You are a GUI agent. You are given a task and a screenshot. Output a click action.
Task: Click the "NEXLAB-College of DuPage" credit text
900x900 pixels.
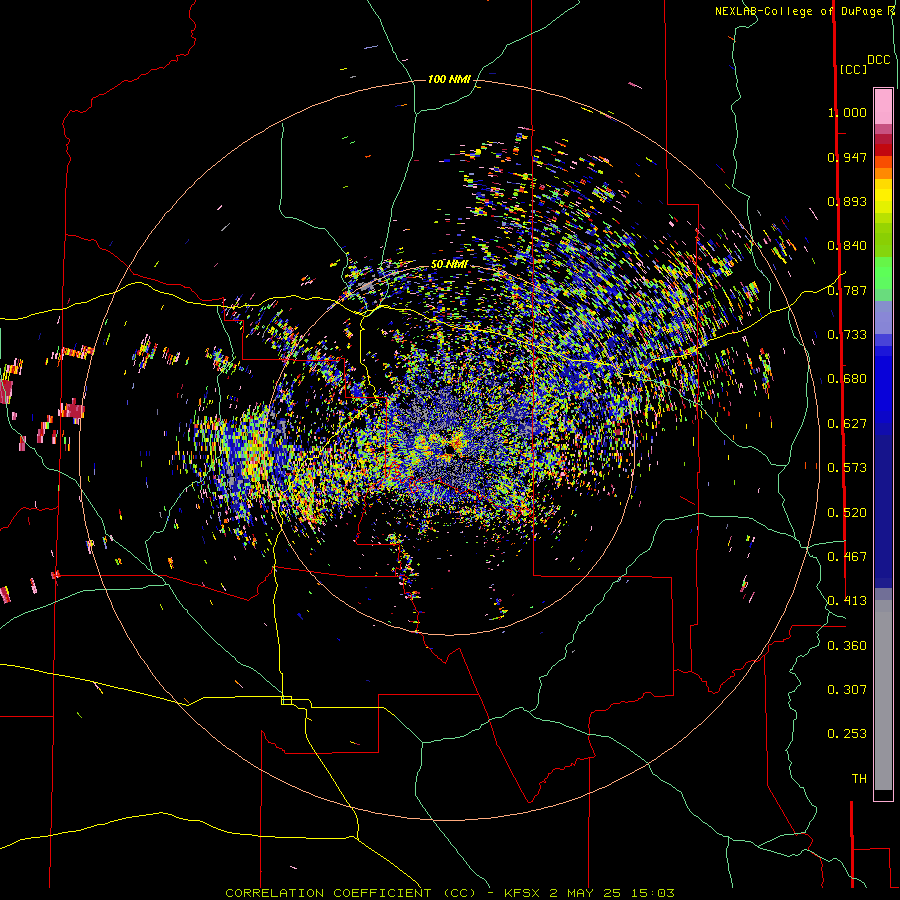(x=798, y=11)
